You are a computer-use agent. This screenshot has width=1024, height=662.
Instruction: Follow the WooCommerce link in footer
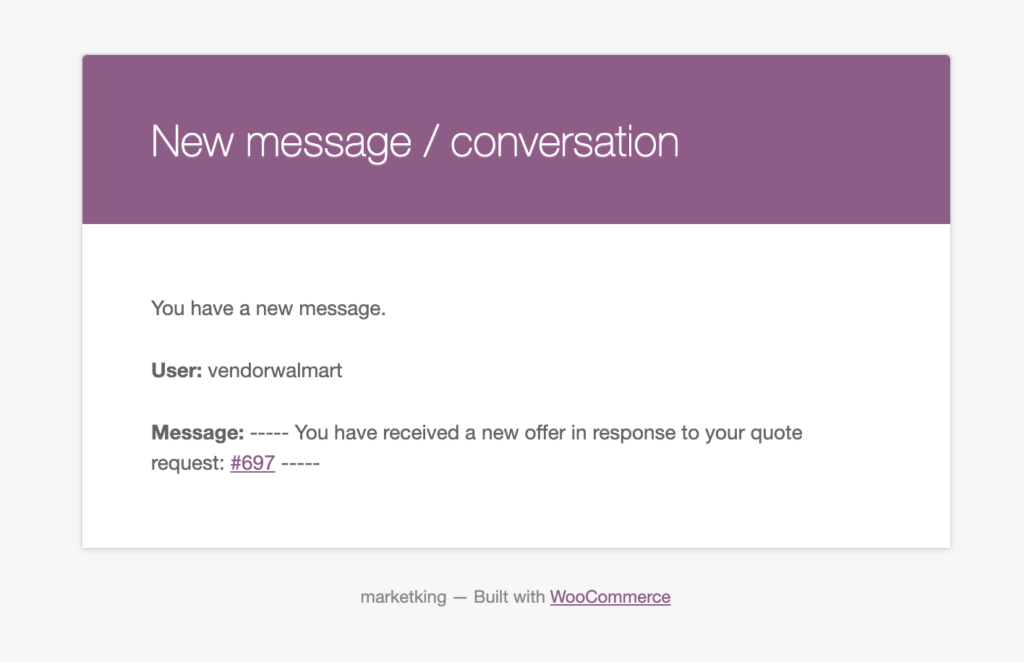(610, 597)
